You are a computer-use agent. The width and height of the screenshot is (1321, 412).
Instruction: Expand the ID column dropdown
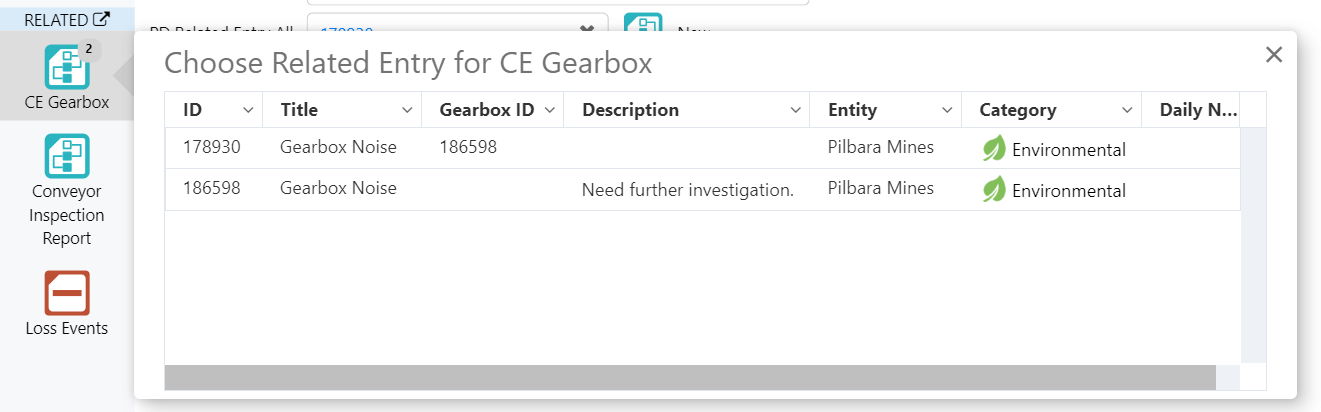[248, 110]
